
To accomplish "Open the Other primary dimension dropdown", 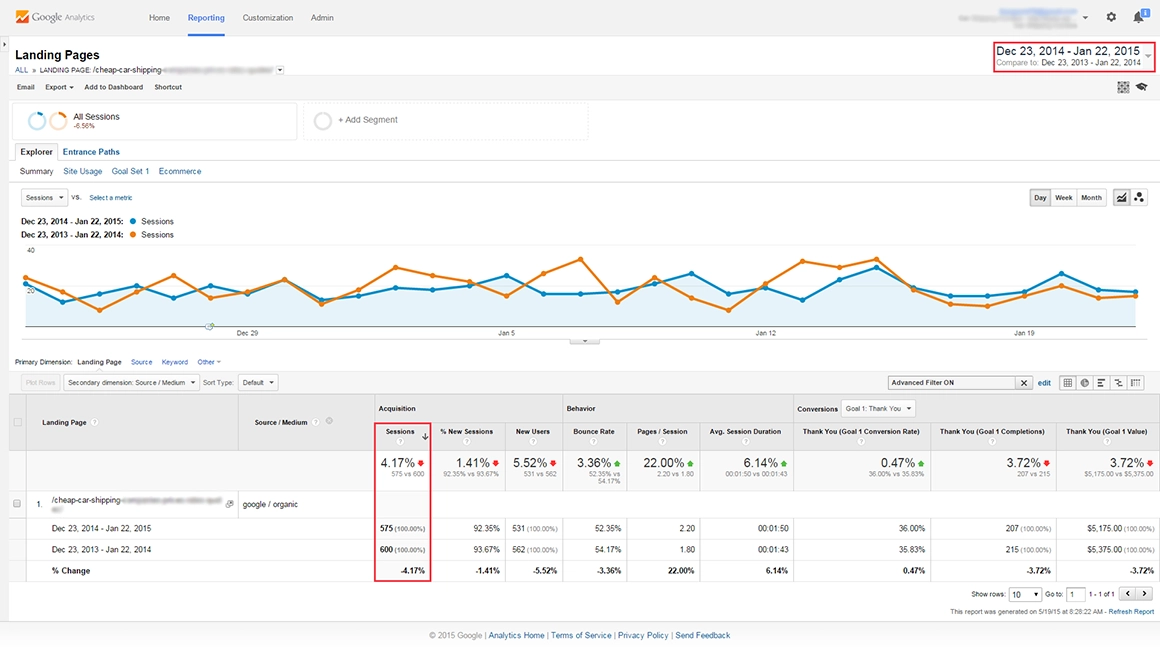I will click(209, 362).
